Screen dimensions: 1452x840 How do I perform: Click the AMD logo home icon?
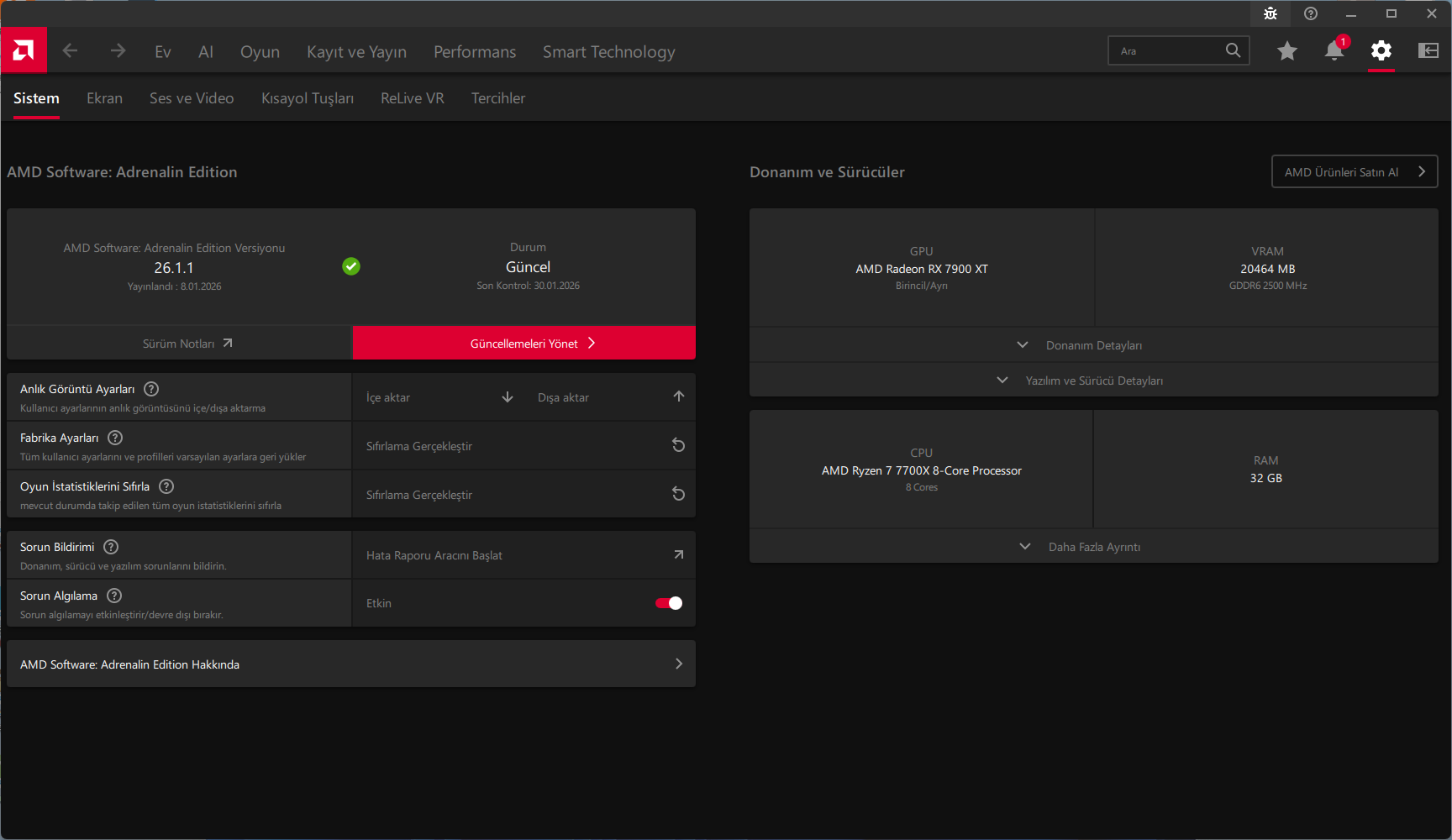(24, 50)
